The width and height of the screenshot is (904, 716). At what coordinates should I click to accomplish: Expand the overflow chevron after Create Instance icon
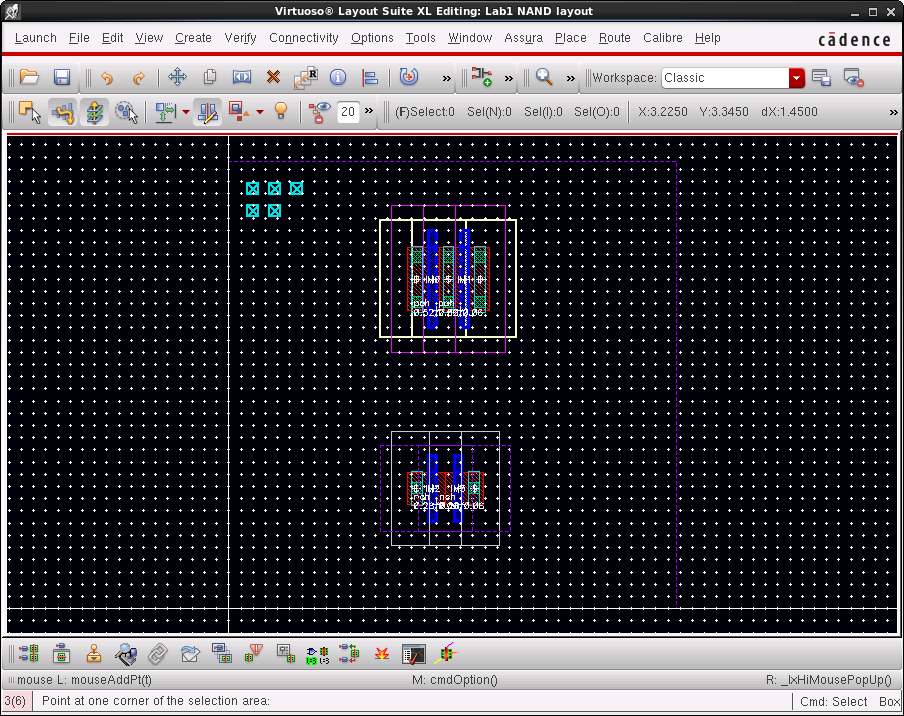tap(508, 78)
